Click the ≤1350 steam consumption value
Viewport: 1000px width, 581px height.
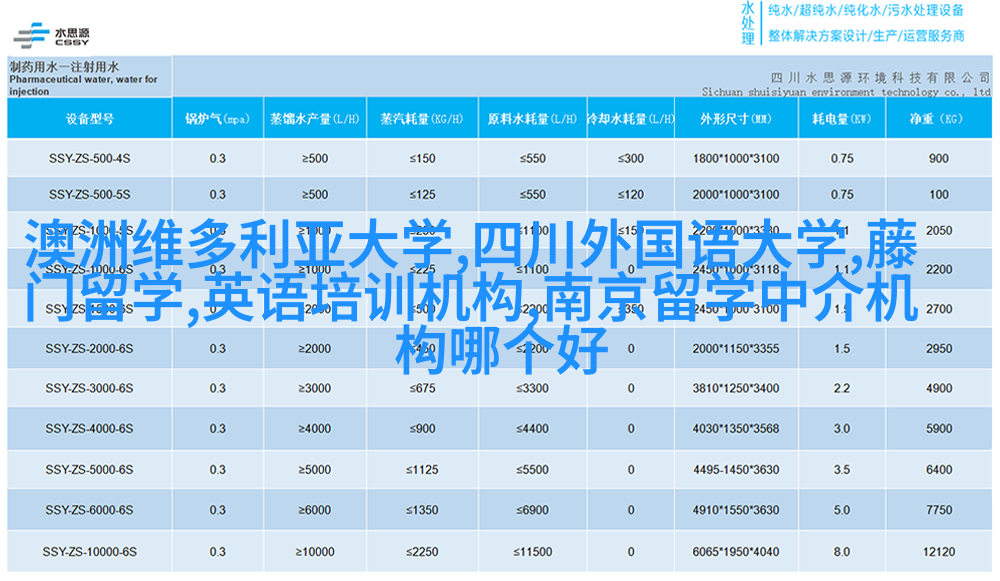tap(422, 510)
